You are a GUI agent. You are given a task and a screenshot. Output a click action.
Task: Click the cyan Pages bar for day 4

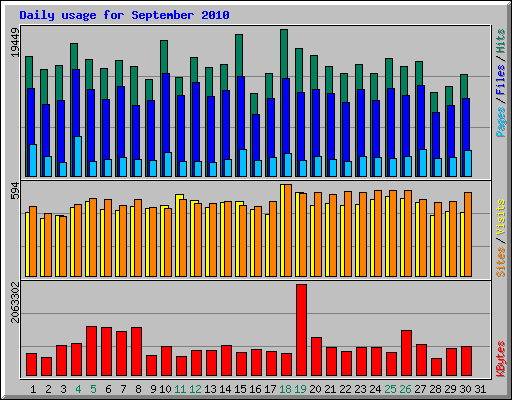click(x=78, y=156)
